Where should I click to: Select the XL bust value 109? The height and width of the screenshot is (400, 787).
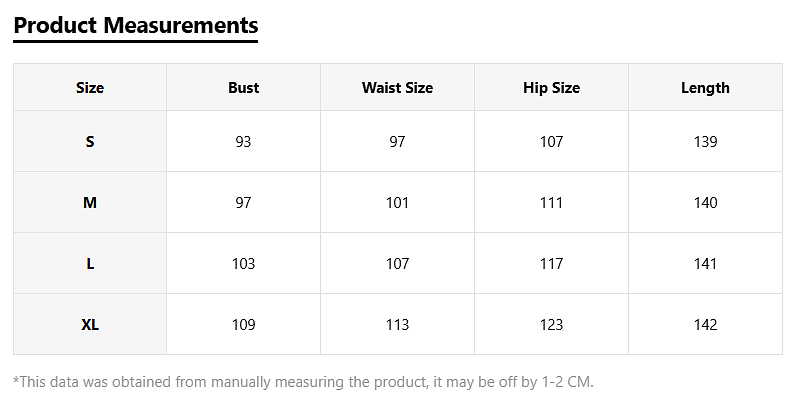[243, 325]
